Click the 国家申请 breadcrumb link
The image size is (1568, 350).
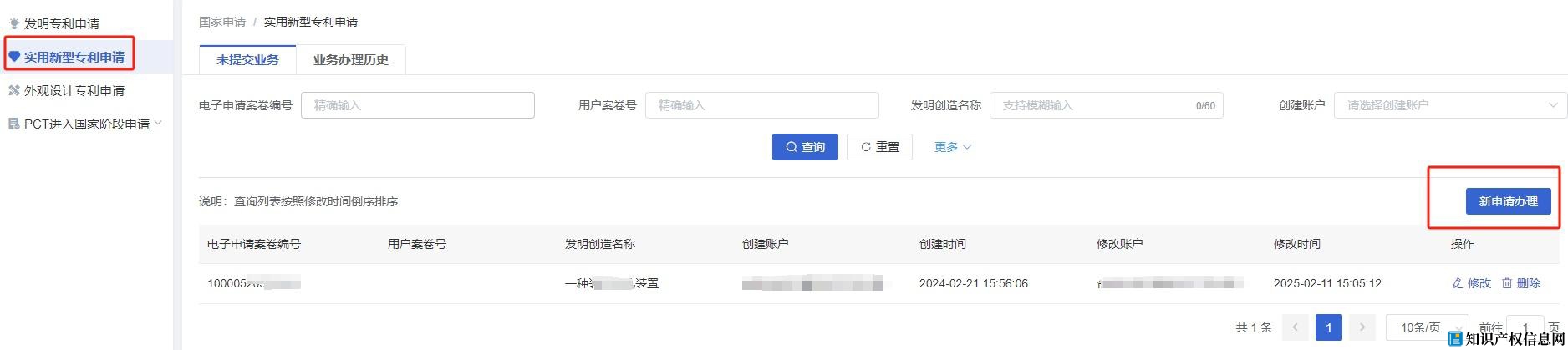pyautogui.click(x=222, y=22)
